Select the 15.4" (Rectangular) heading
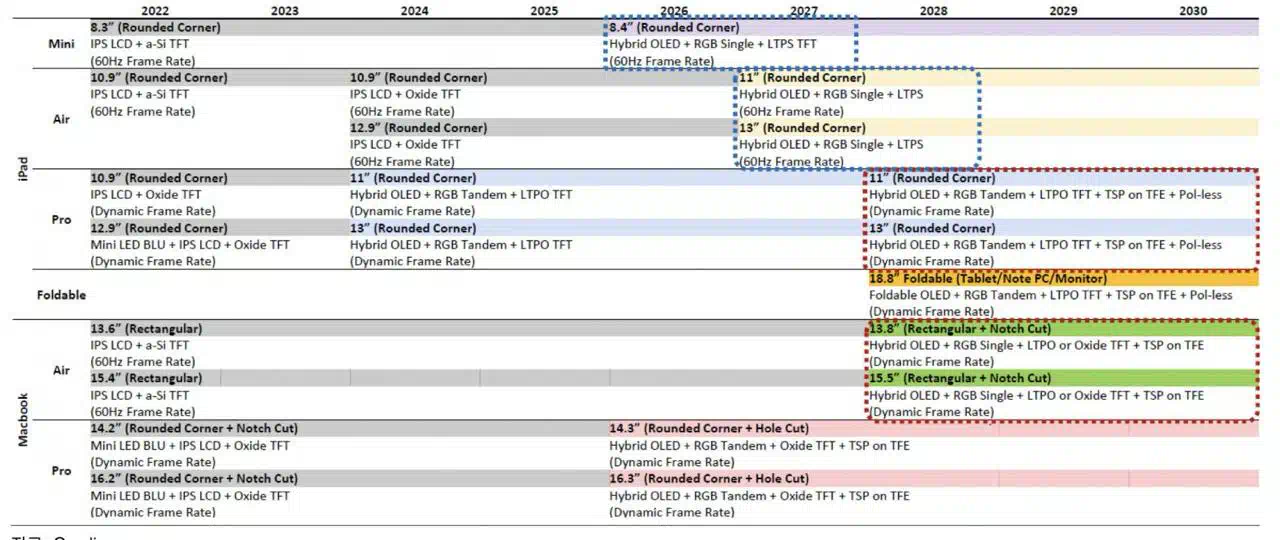 pos(146,378)
